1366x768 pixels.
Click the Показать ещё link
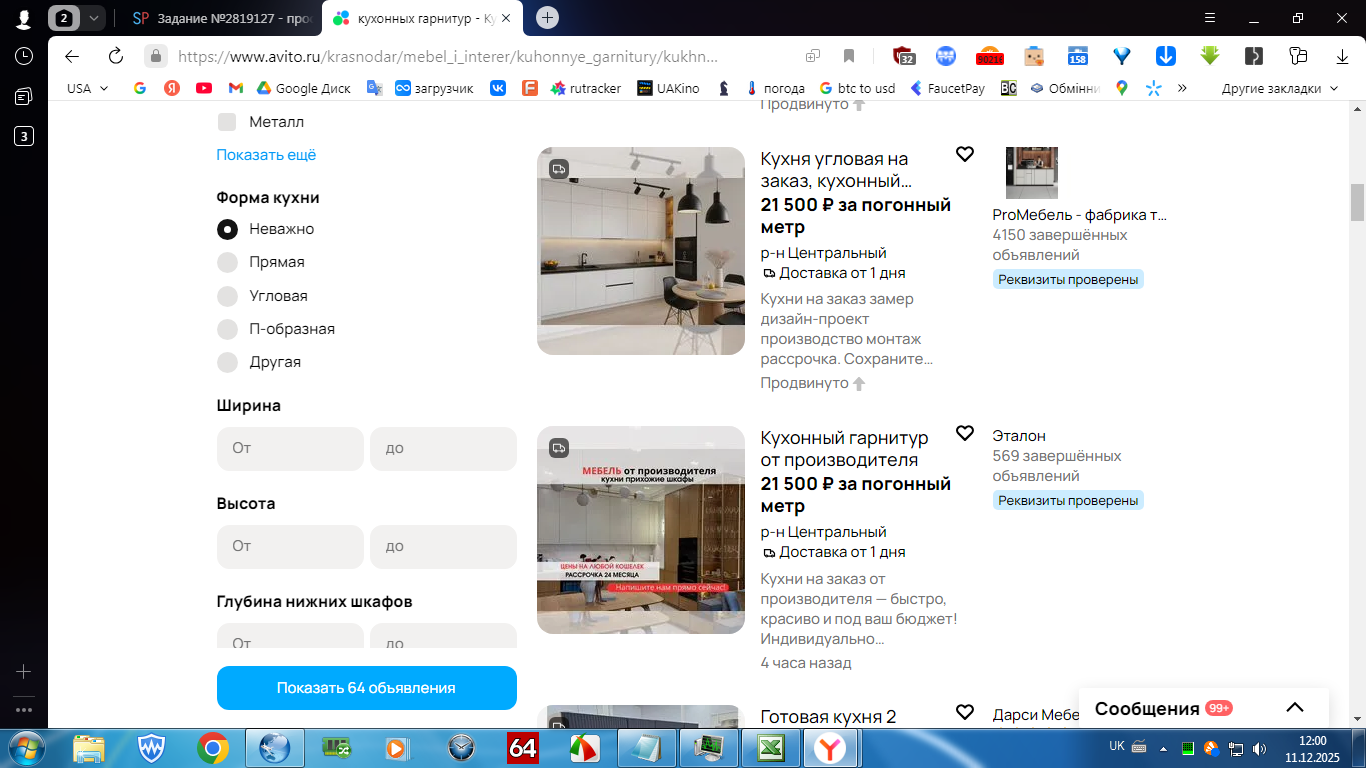(266, 155)
